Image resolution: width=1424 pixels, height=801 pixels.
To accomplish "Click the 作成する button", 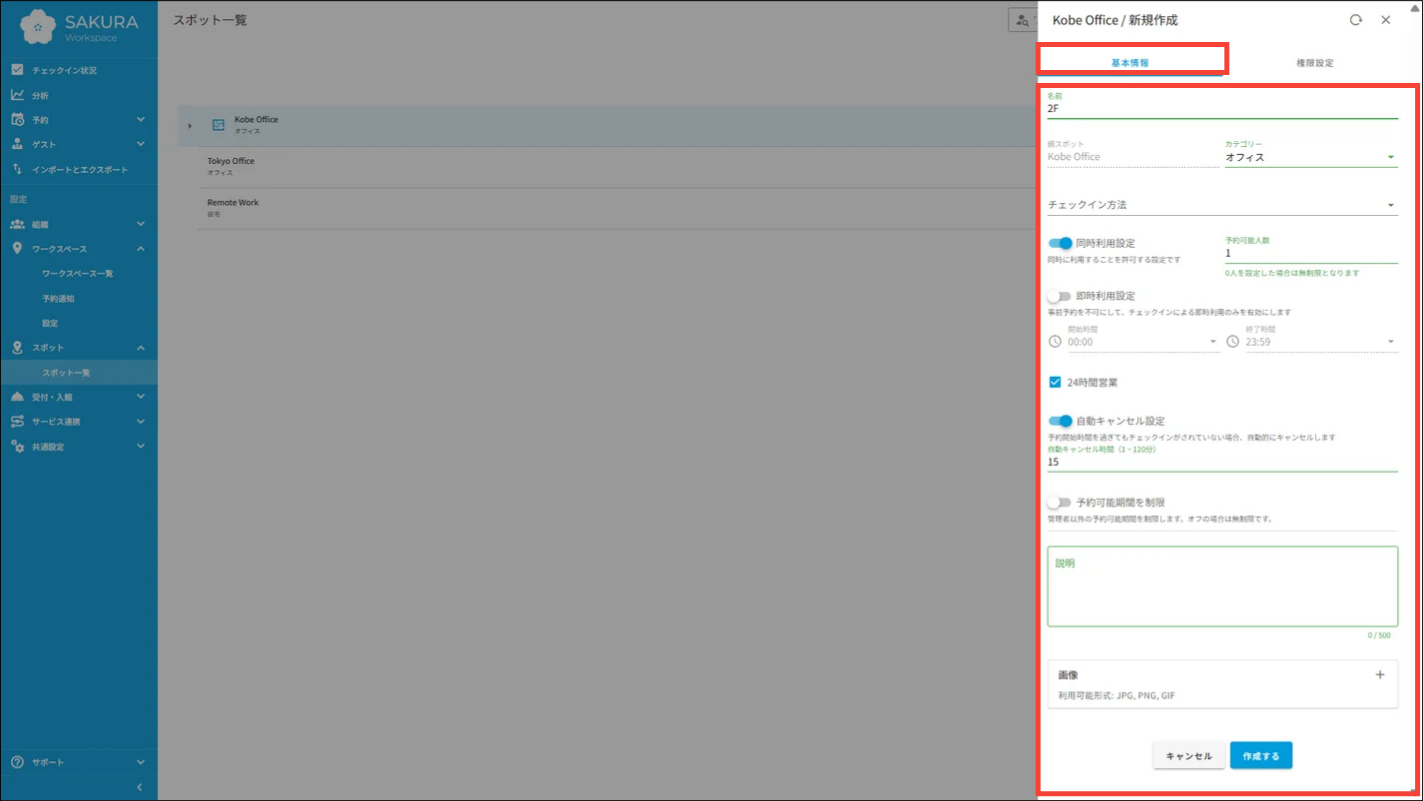I will [x=1261, y=756].
